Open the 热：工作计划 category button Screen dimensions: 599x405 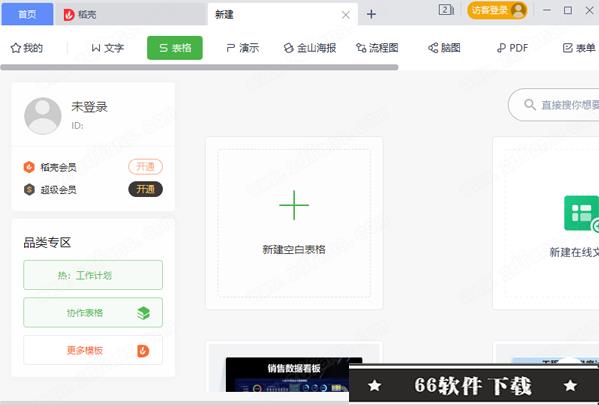[x=93, y=275]
